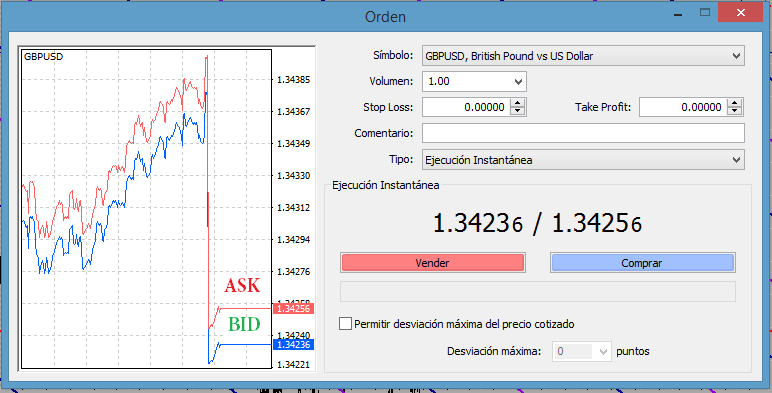Expand the Desviación máxima dropdown
Image resolution: width=772 pixels, height=393 pixels.
(x=603, y=352)
